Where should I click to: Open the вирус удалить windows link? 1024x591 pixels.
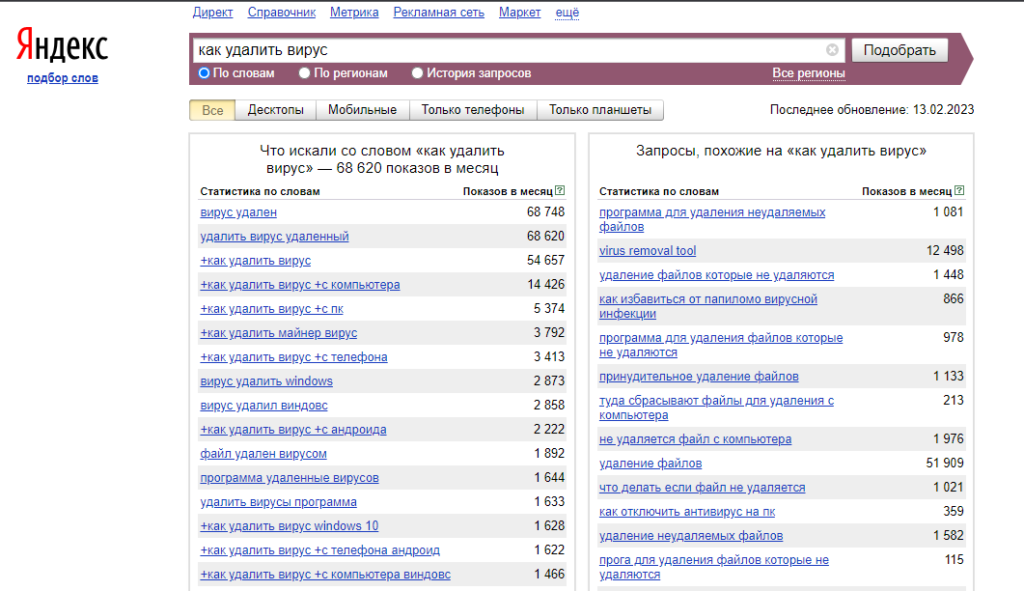[x=266, y=381]
